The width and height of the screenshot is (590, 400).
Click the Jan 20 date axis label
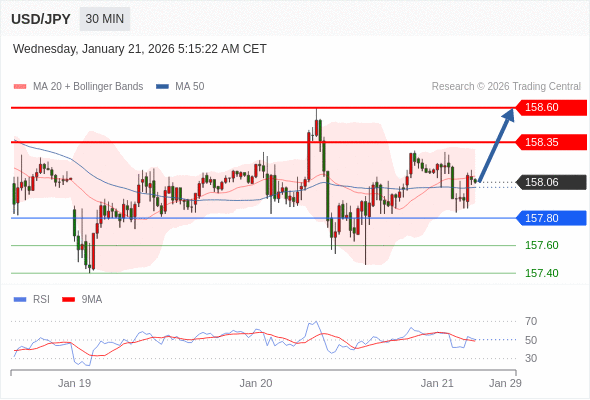256,383
